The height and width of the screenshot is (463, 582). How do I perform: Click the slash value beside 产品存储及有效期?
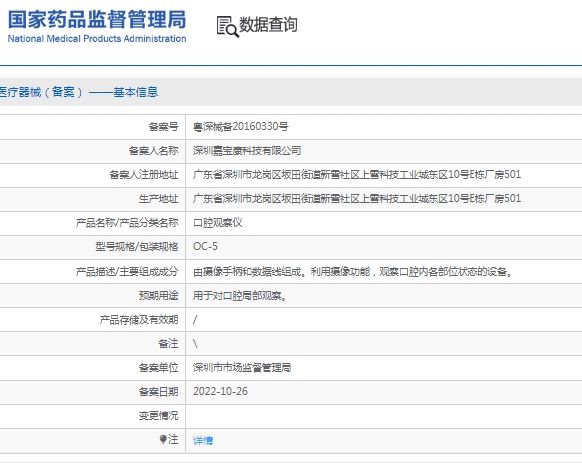click(195, 320)
